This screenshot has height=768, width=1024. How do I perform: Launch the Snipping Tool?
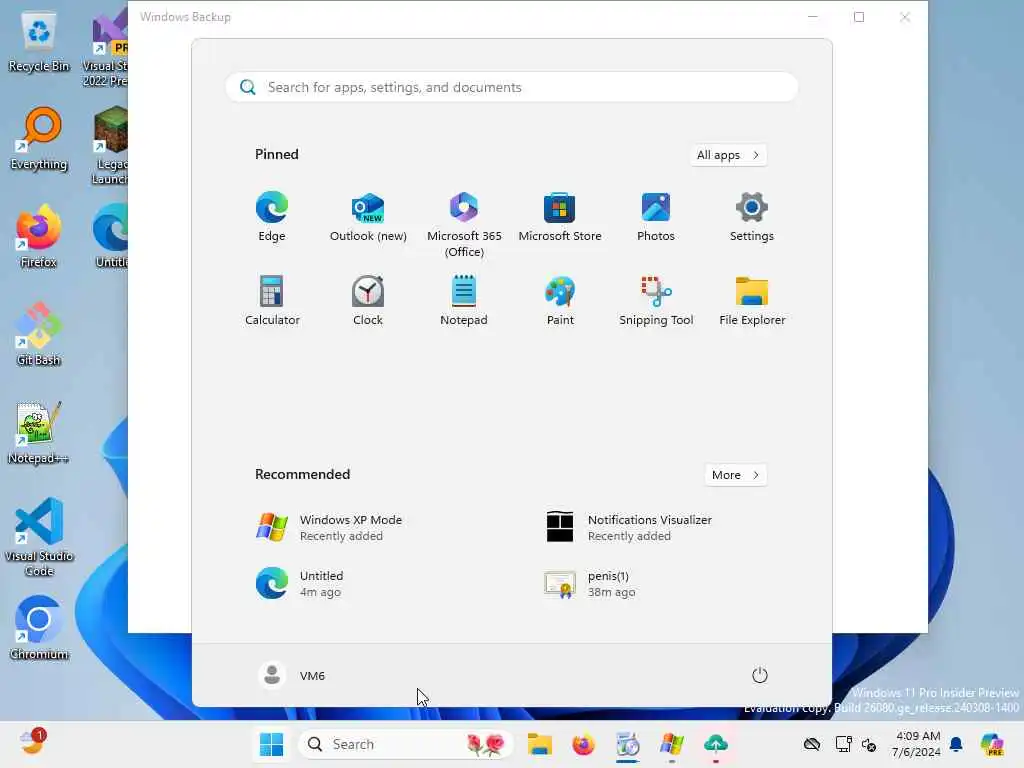(x=656, y=300)
